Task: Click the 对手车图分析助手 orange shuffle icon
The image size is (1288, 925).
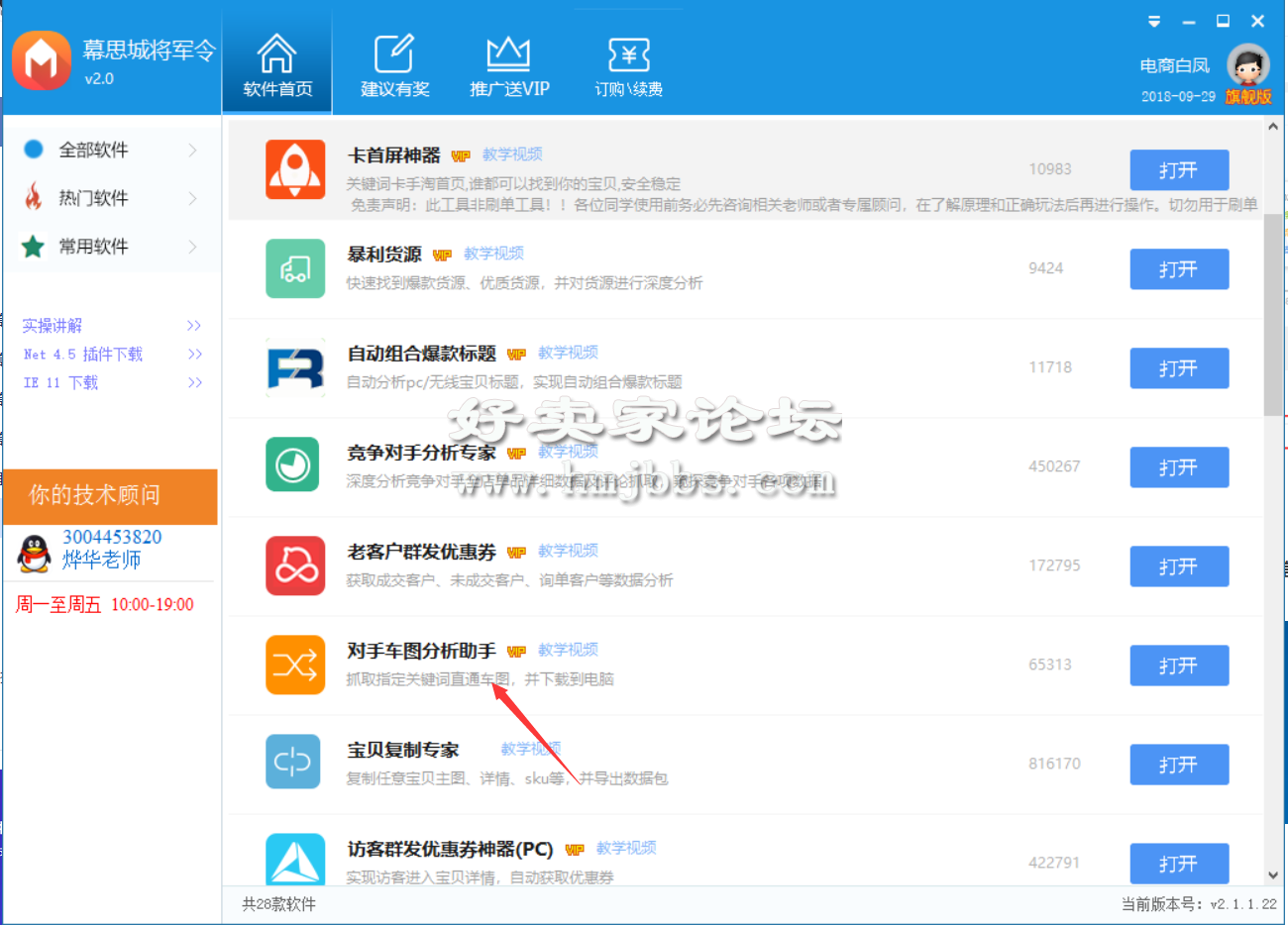Action: [x=295, y=665]
